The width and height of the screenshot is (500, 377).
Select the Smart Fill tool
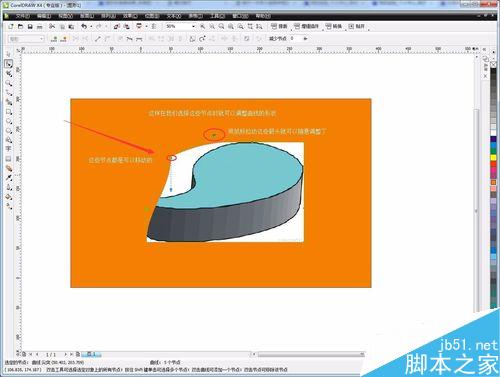[9, 102]
